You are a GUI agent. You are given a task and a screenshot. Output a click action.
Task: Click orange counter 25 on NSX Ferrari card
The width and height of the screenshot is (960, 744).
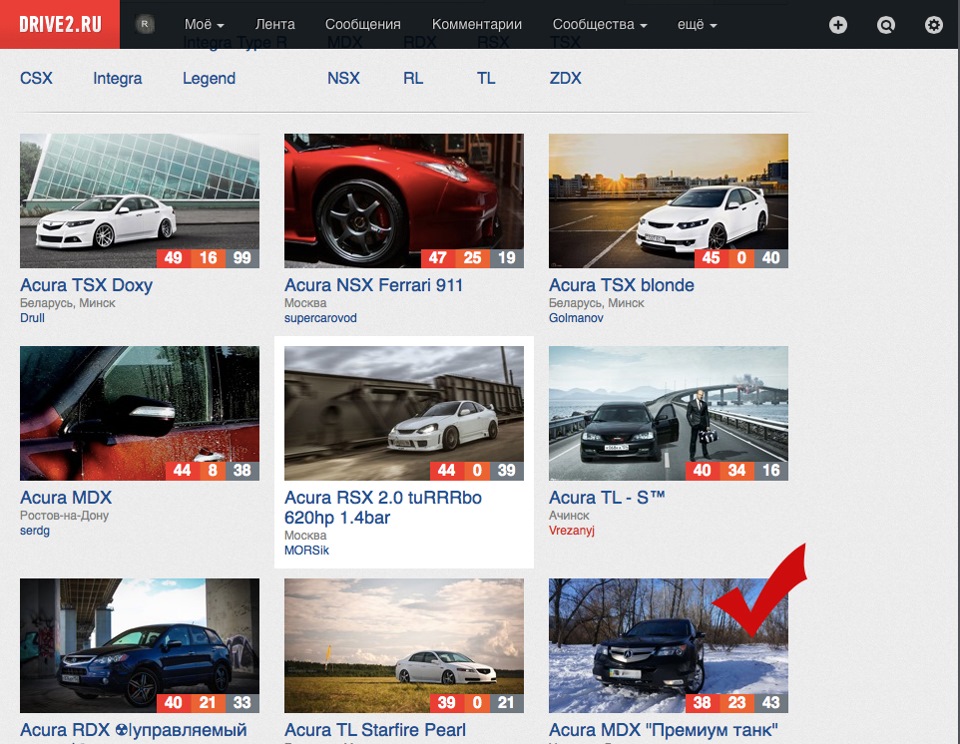click(x=472, y=258)
